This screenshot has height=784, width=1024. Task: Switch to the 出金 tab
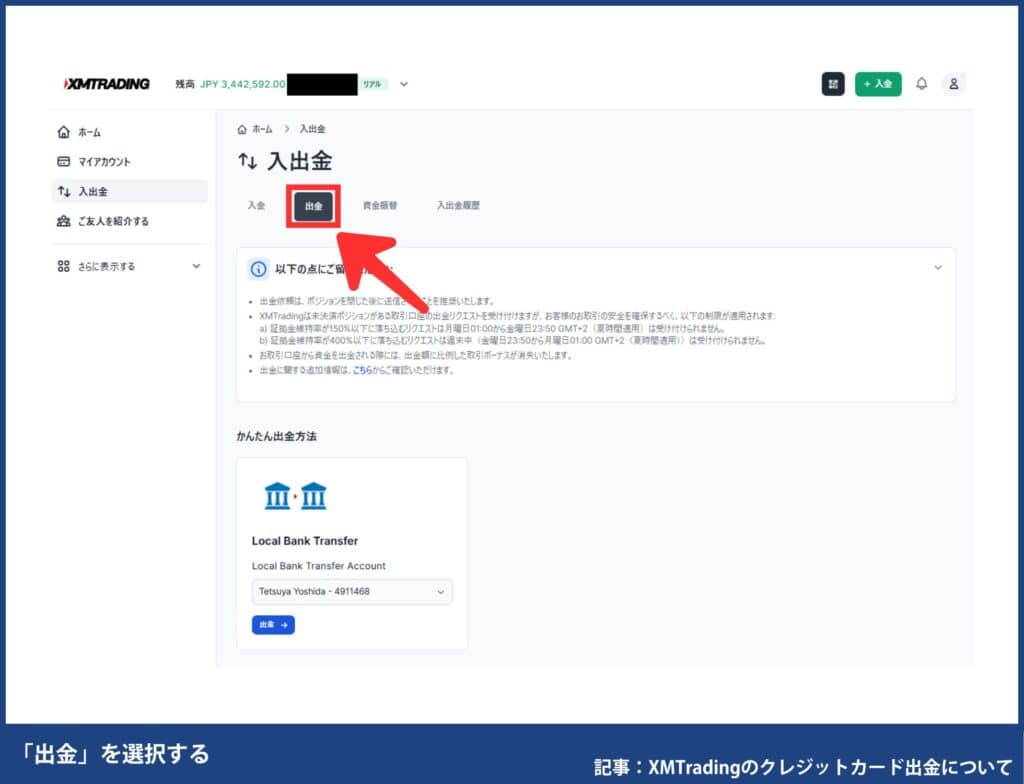(x=313, y=206)
